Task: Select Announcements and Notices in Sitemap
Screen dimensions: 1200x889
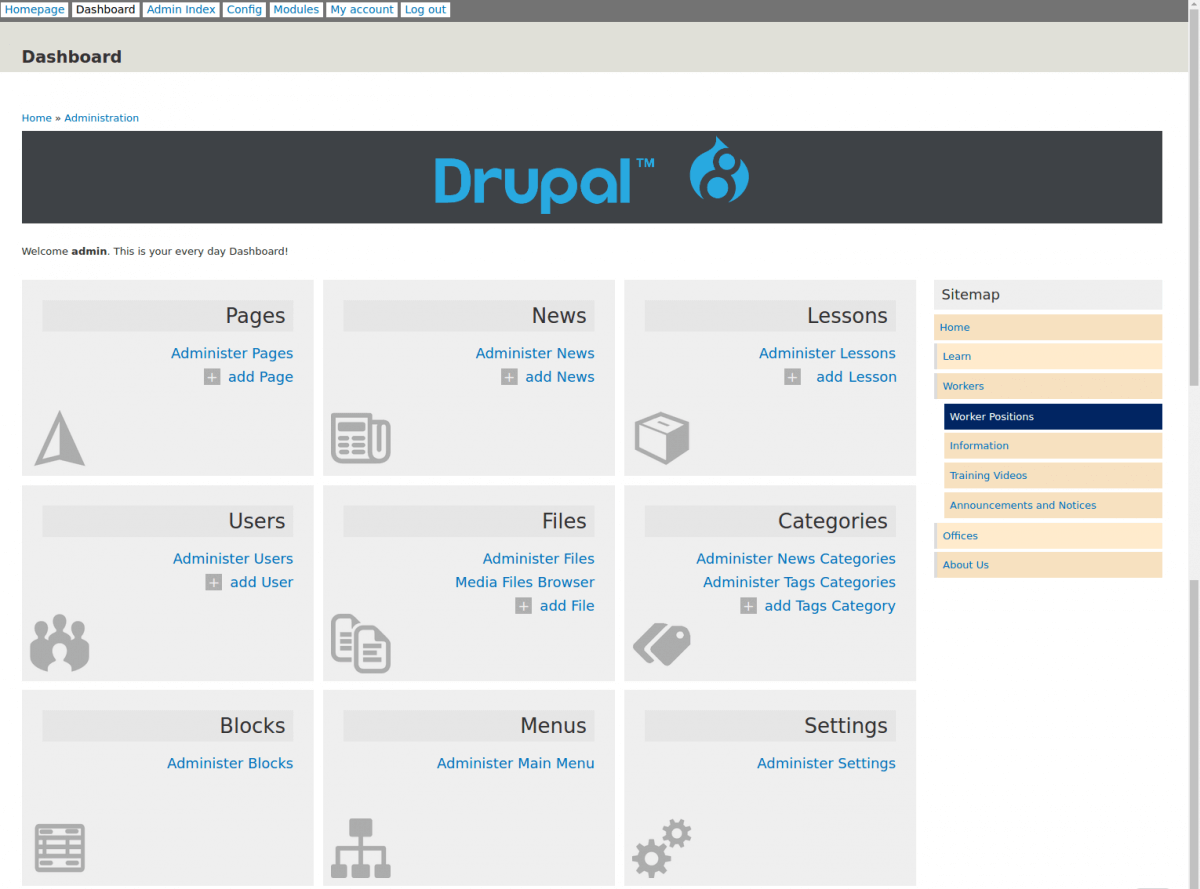Action: [1053, 505]
